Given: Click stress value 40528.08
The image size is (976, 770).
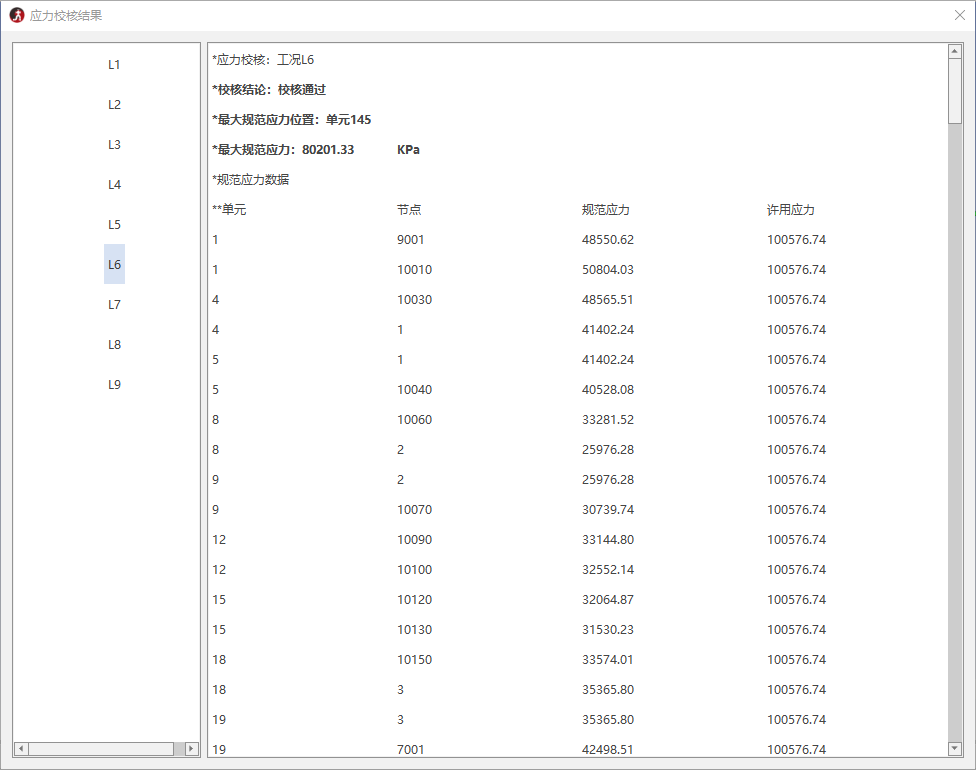Looking at the screenshot, I should 608,390.
